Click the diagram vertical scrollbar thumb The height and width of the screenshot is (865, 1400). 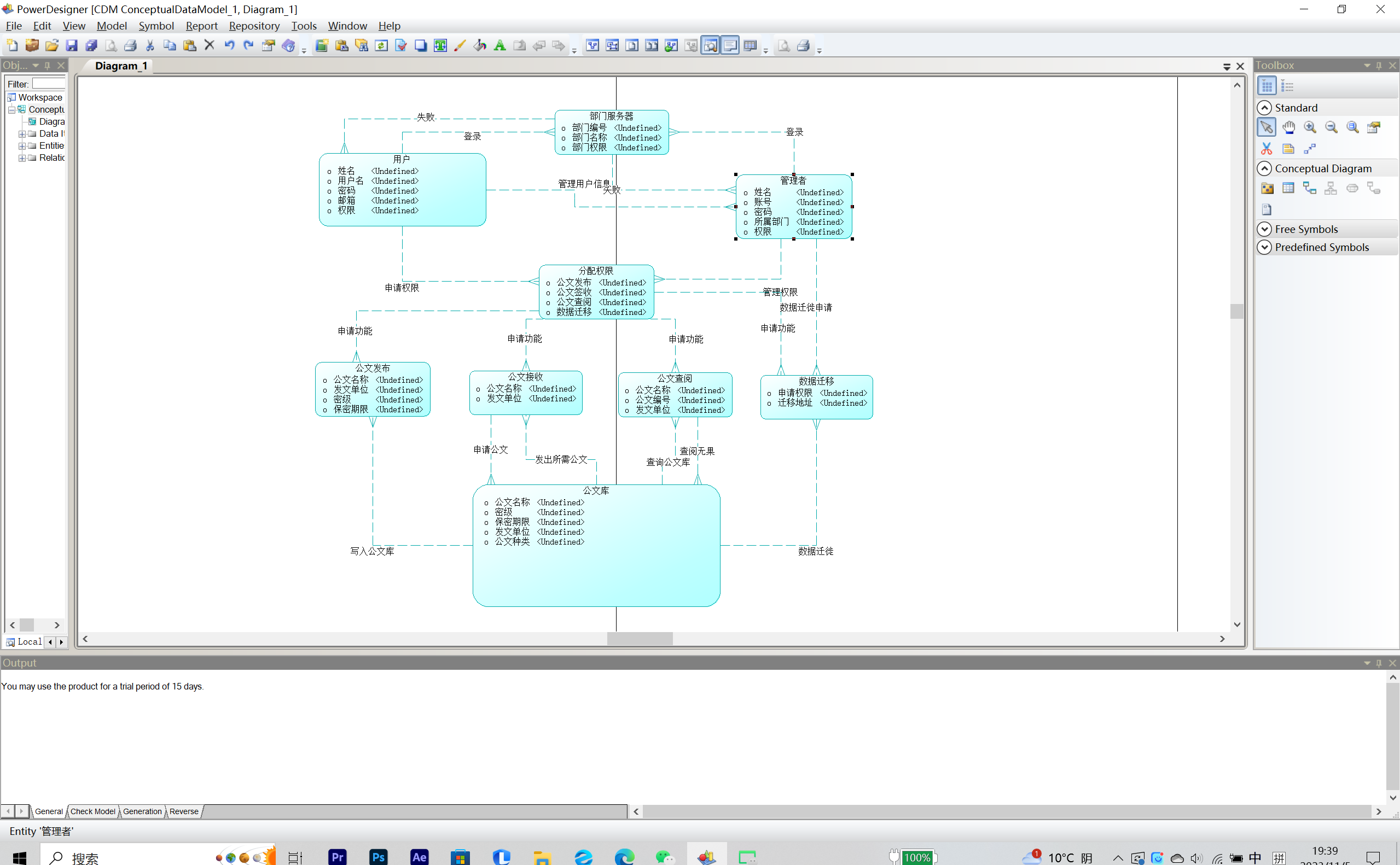pyautogui.click(x=1236, y=311)
